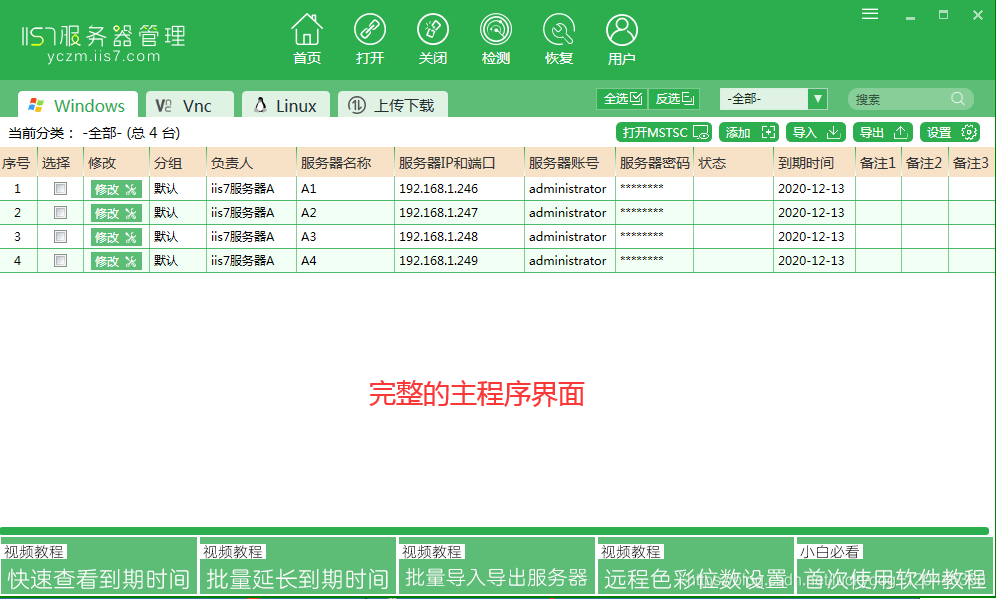Open the hamburger menu in title bar

click(x=870, y=14)
